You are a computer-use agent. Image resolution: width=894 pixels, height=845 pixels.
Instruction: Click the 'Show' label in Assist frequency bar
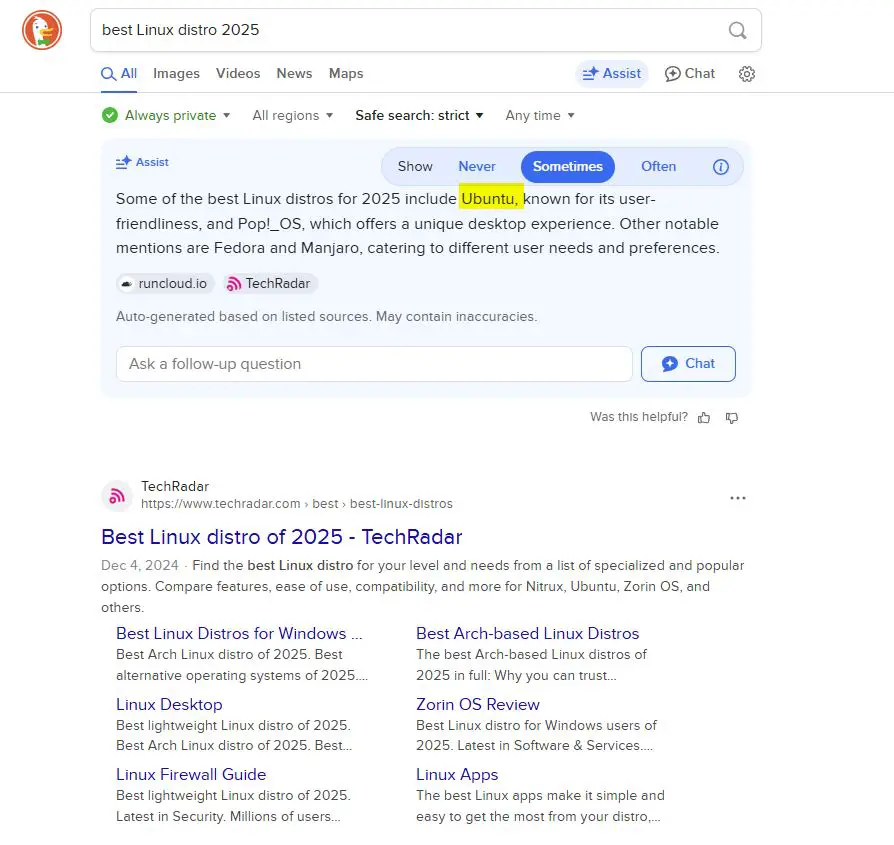coord(415,166)
